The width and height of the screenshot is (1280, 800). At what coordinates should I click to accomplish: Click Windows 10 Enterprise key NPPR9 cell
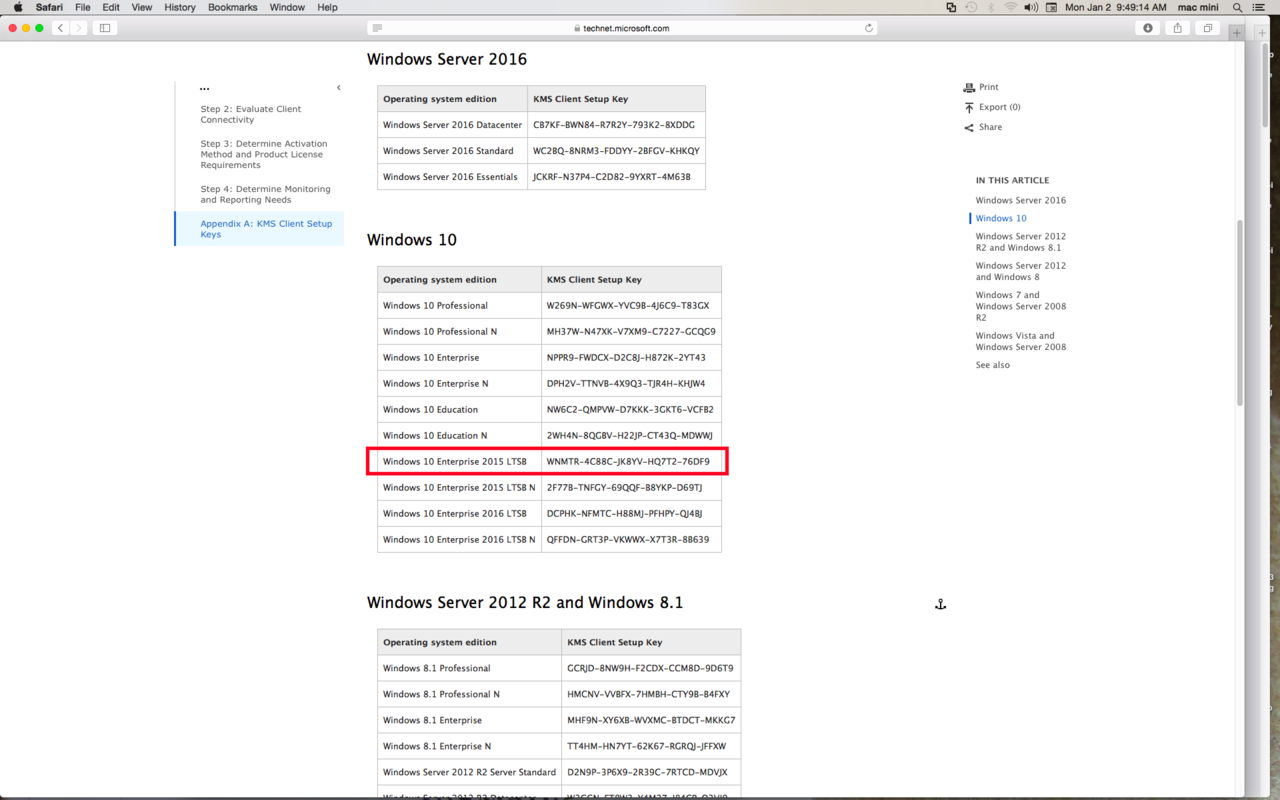(631, 358)
